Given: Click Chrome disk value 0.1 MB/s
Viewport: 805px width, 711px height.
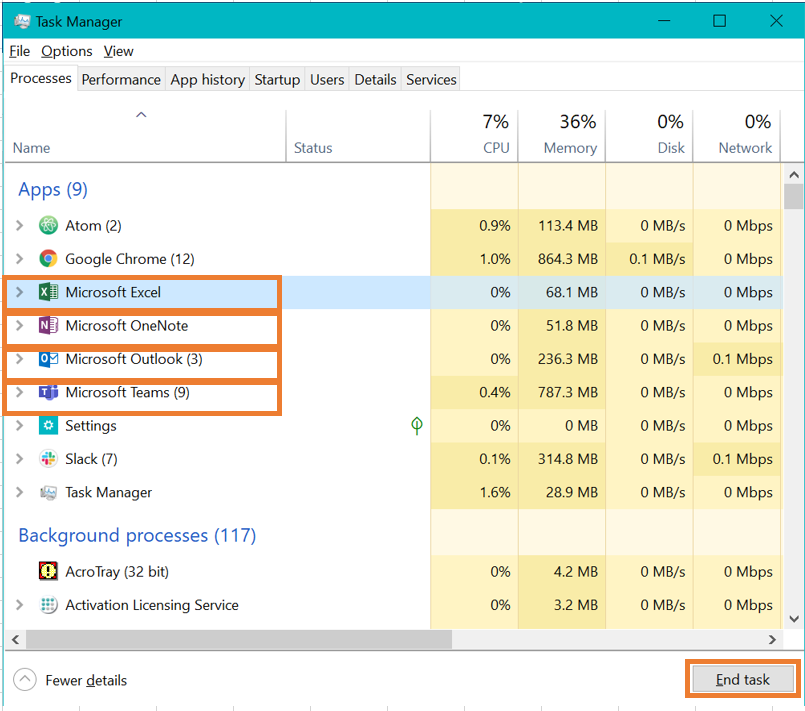Looking at the screenshot, I should pos(657,259).
